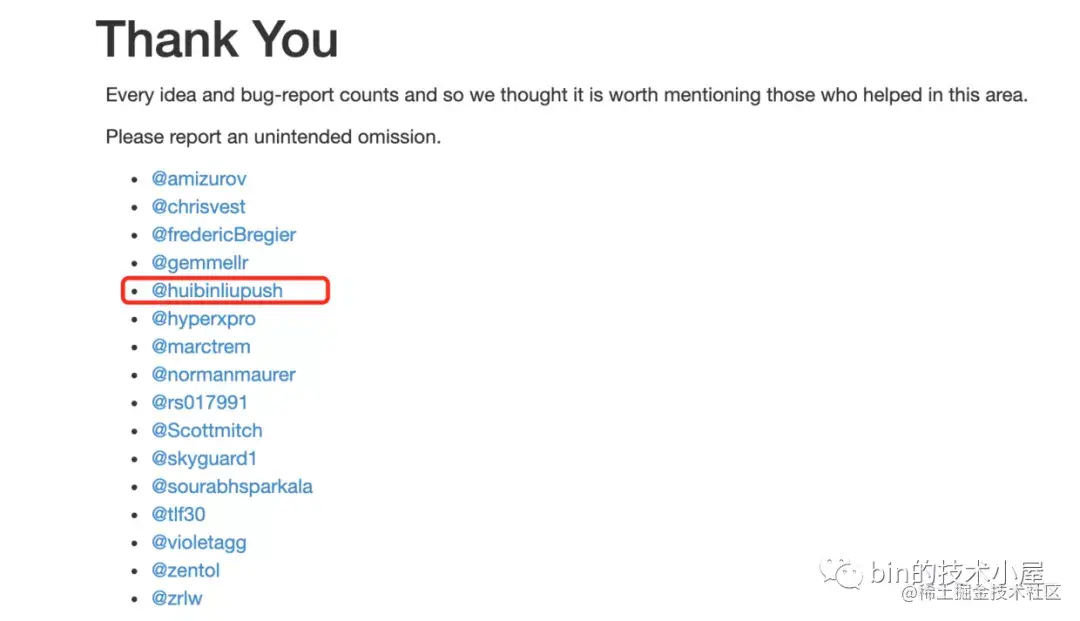Click the Thank You heading

point(217,40)
